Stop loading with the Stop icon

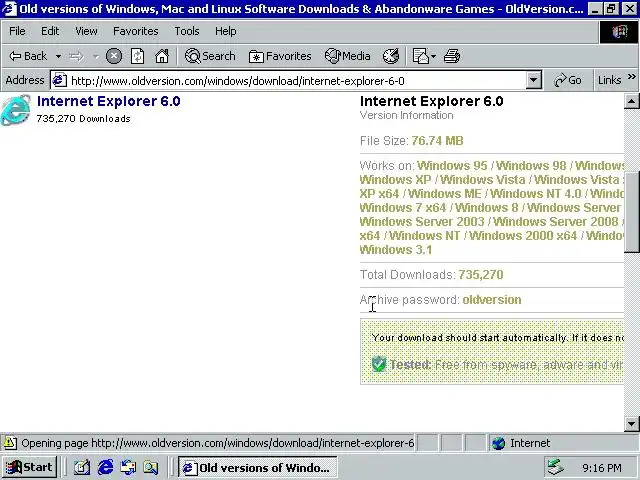(x=114, y=56)
